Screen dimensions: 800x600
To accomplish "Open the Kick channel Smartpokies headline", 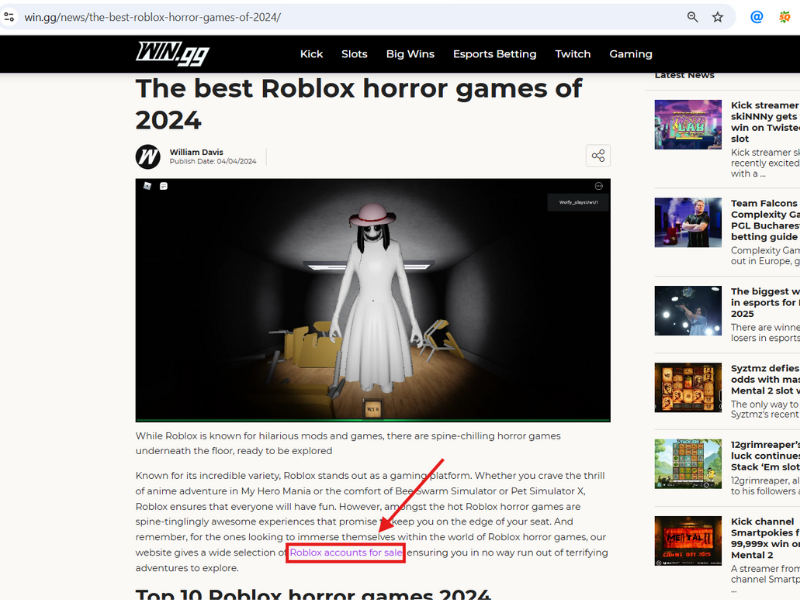I will [x=765, y=538].
